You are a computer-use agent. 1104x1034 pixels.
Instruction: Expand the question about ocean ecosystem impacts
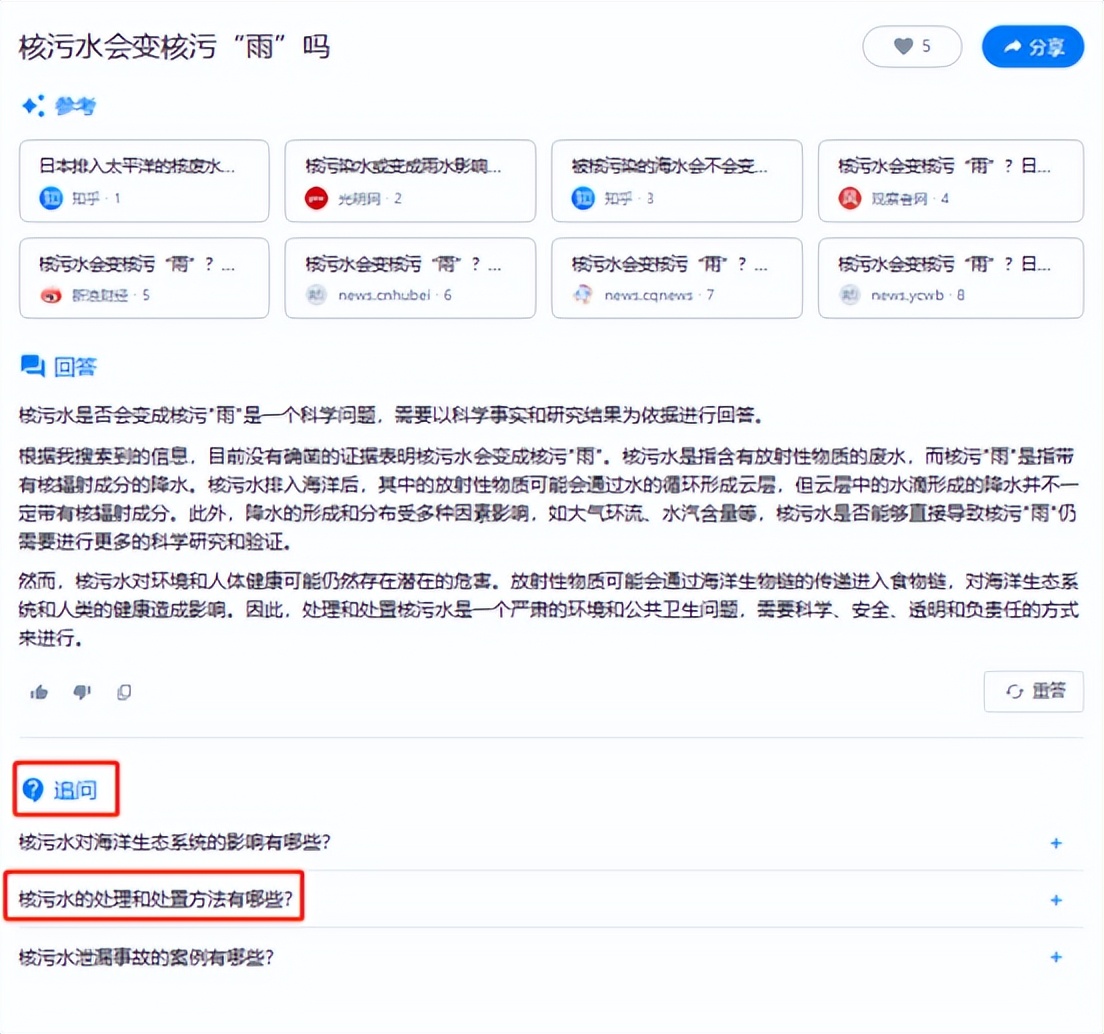(x=1056, y=843)
